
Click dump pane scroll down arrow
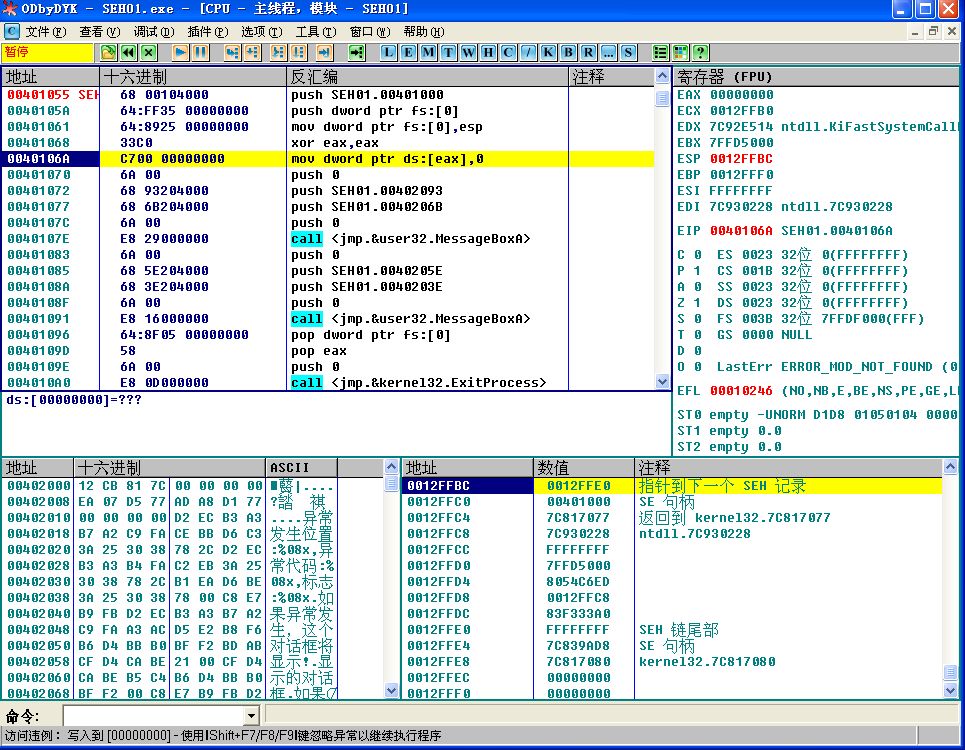(x=391, y=691)
